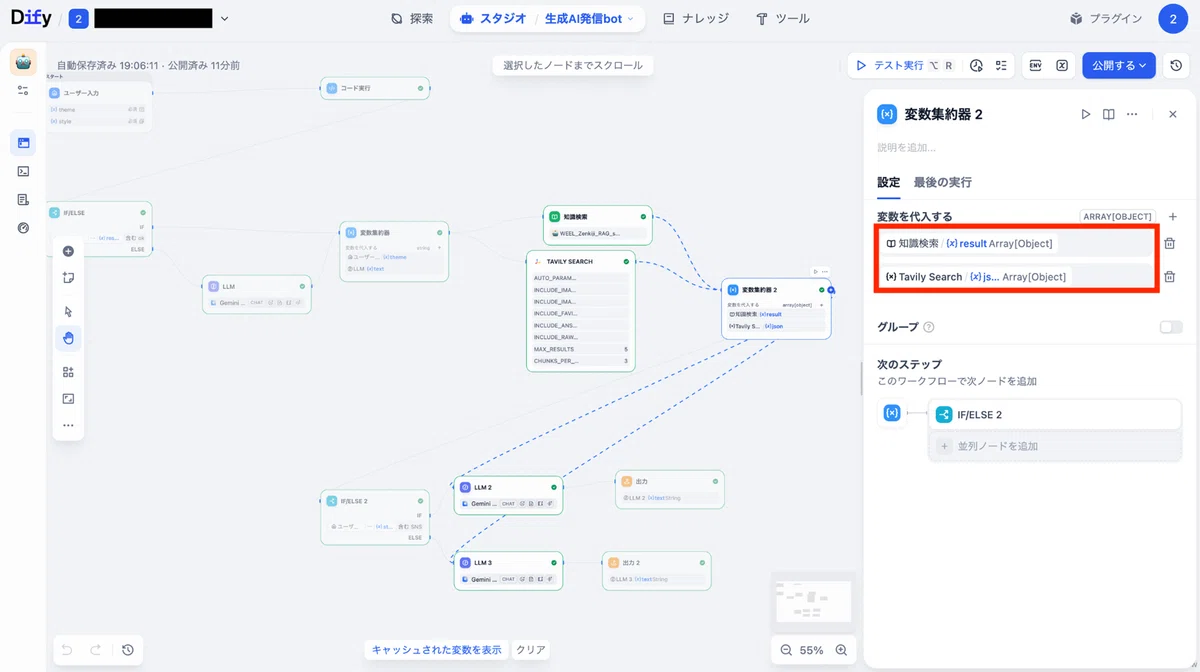Open the workspace name dropdown chevron
This screenshot has height=672, width=1200.
point(224,18)
